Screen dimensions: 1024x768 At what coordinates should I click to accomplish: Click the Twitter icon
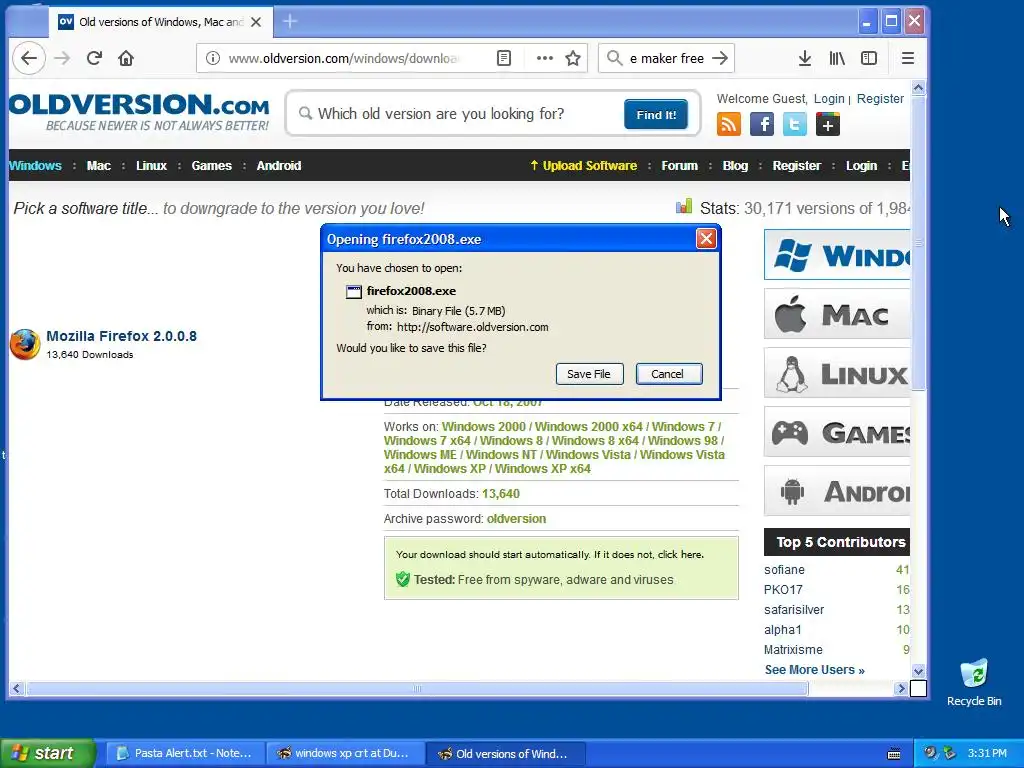pos(795,124)
